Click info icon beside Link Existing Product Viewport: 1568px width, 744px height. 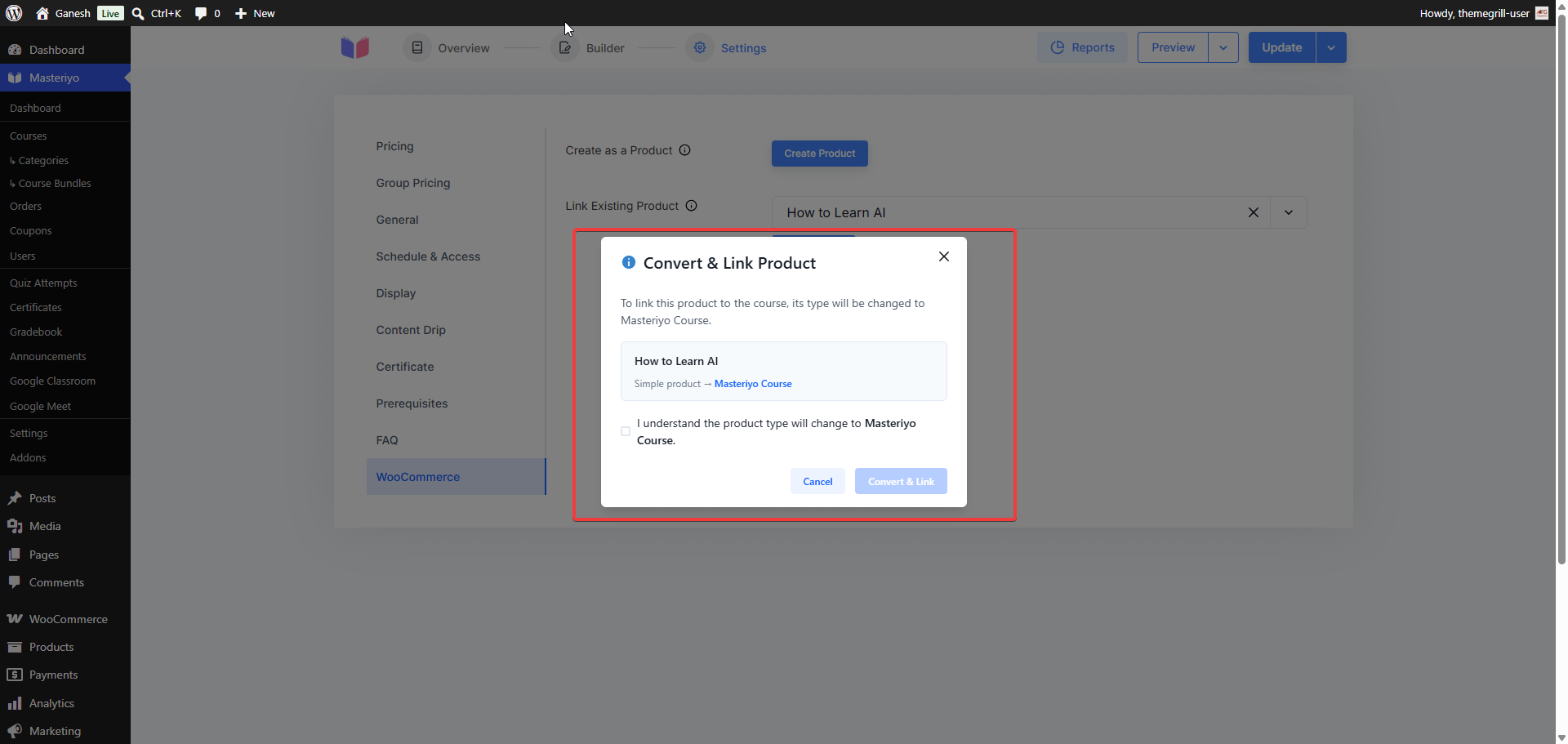691,206
